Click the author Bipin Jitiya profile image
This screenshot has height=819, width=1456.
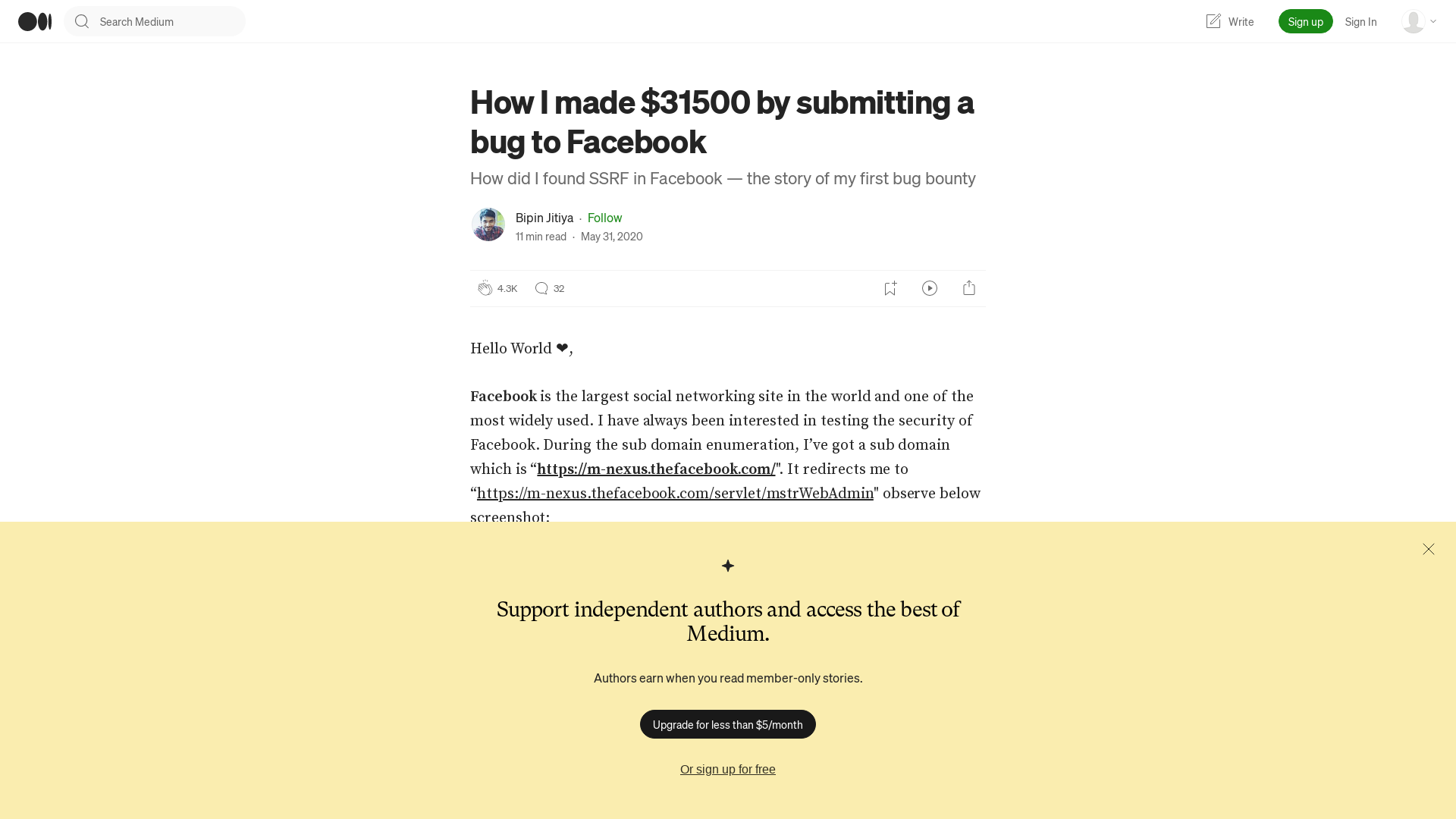(488, 224)
